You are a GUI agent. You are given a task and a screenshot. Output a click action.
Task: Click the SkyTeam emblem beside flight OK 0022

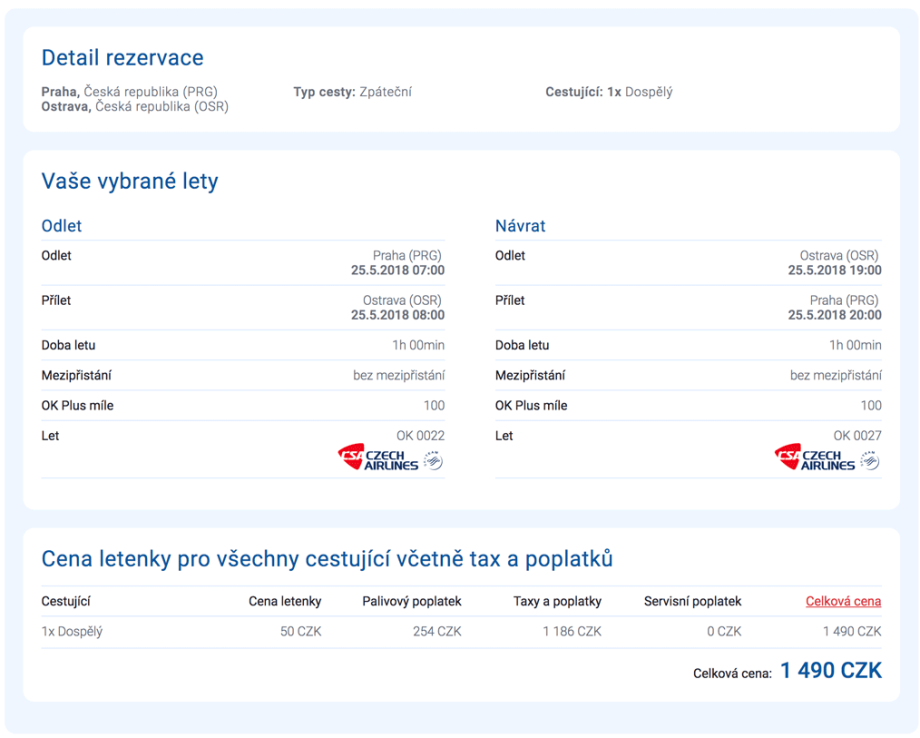coord(434,460)
